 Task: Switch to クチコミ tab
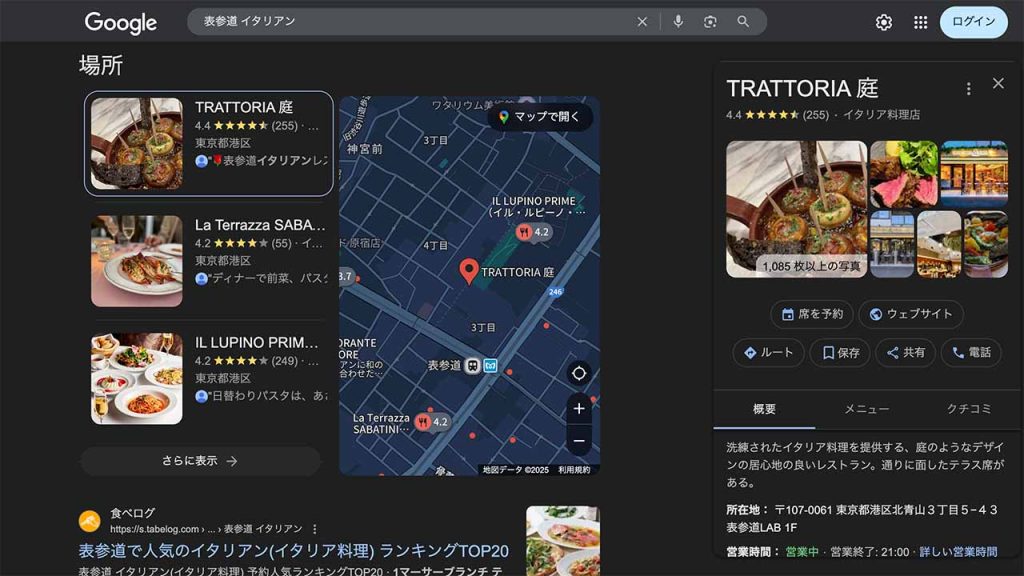tap(969, 409)
